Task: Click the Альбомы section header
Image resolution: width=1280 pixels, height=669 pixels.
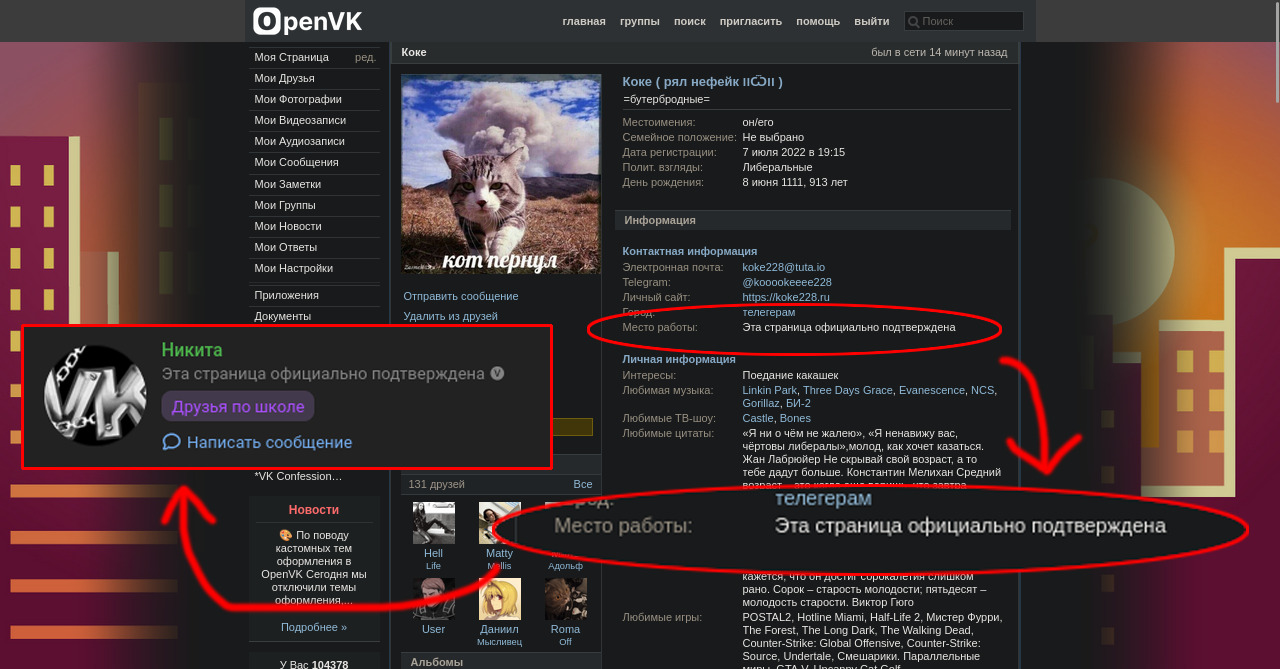Action: click(501, 662)
